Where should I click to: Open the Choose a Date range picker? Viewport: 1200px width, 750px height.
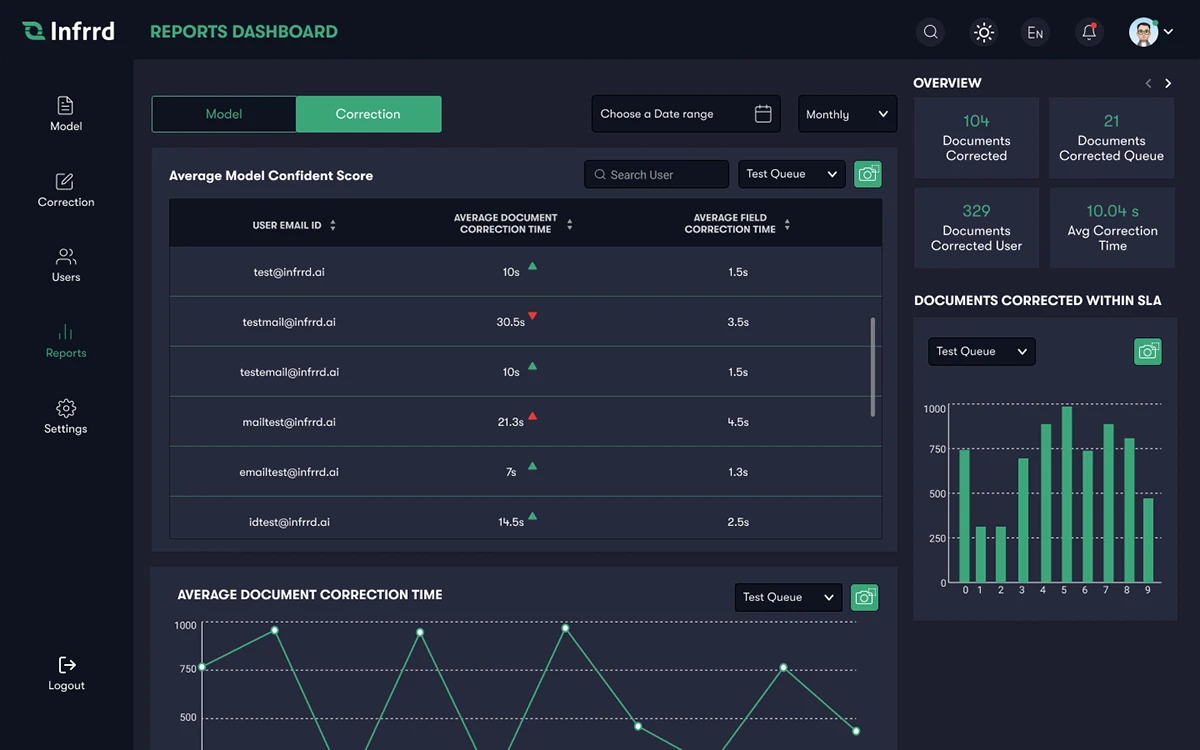(x=686, y=114)
